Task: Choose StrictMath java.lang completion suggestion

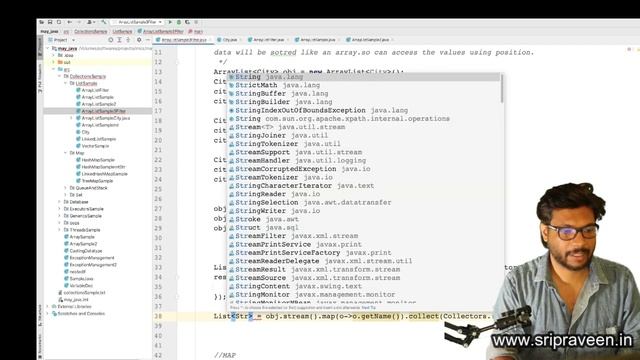Action: (x=363, y=85)
